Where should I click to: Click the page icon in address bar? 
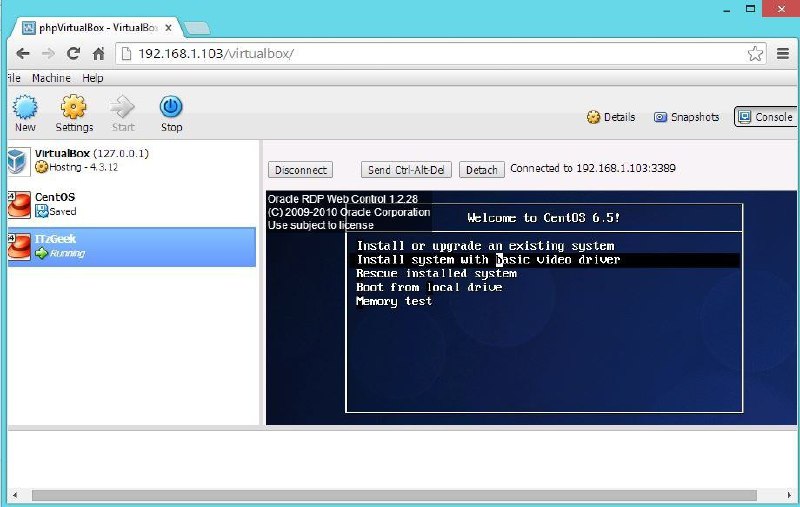coord(126,54)
